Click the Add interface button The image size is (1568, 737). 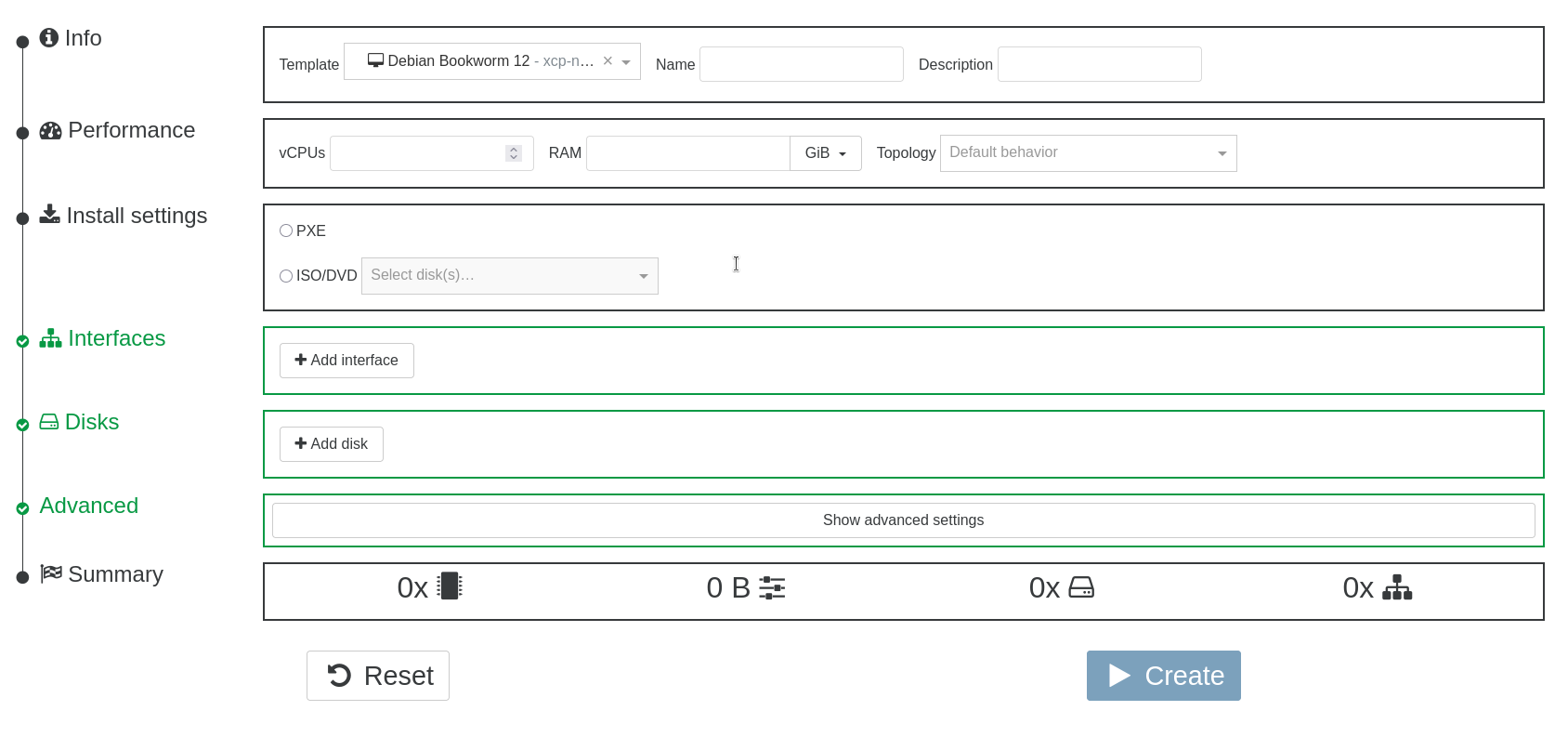[x=346, y=361]
